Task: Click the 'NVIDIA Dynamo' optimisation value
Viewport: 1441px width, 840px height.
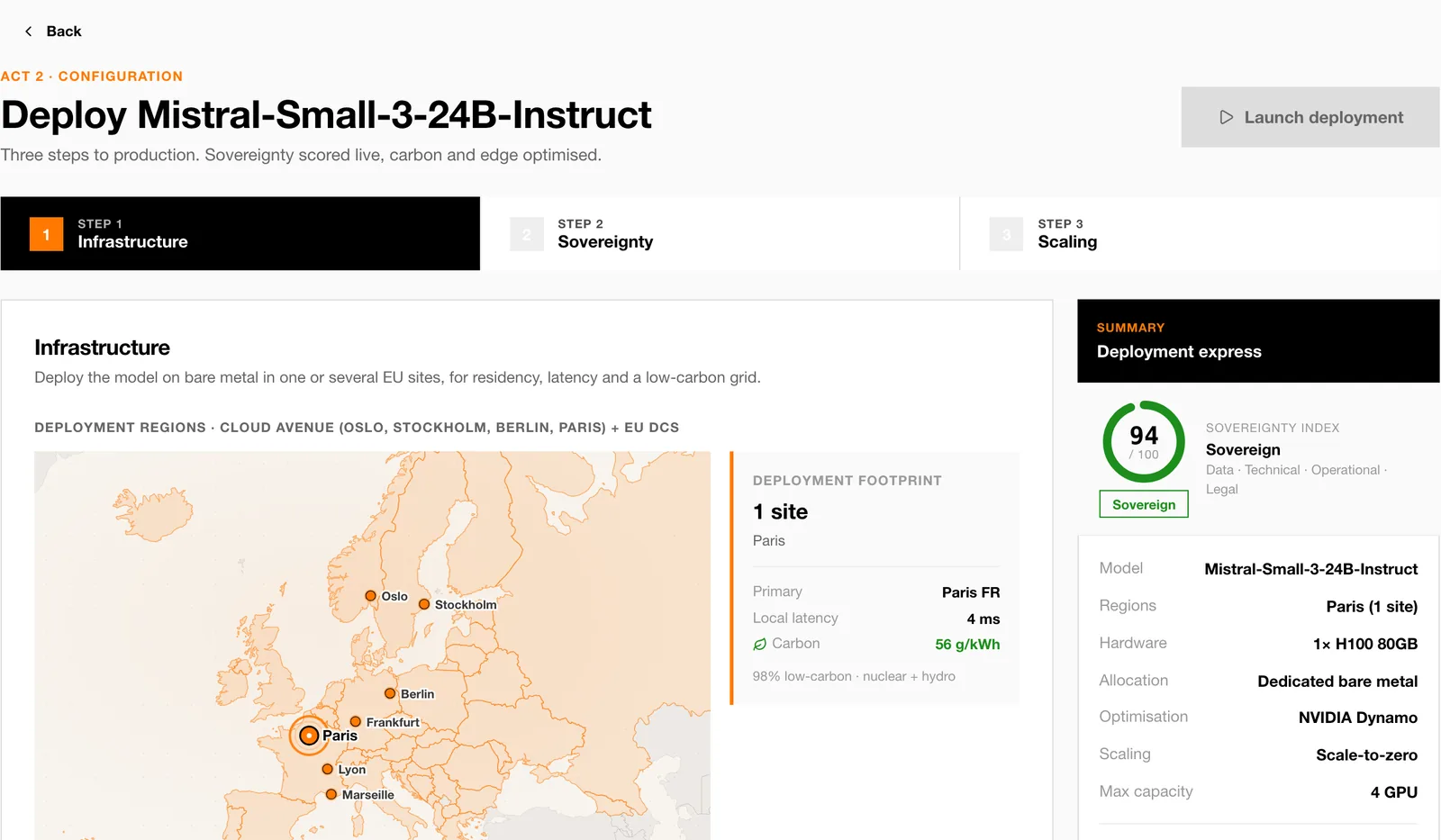Action: [x=1358, y=718]
